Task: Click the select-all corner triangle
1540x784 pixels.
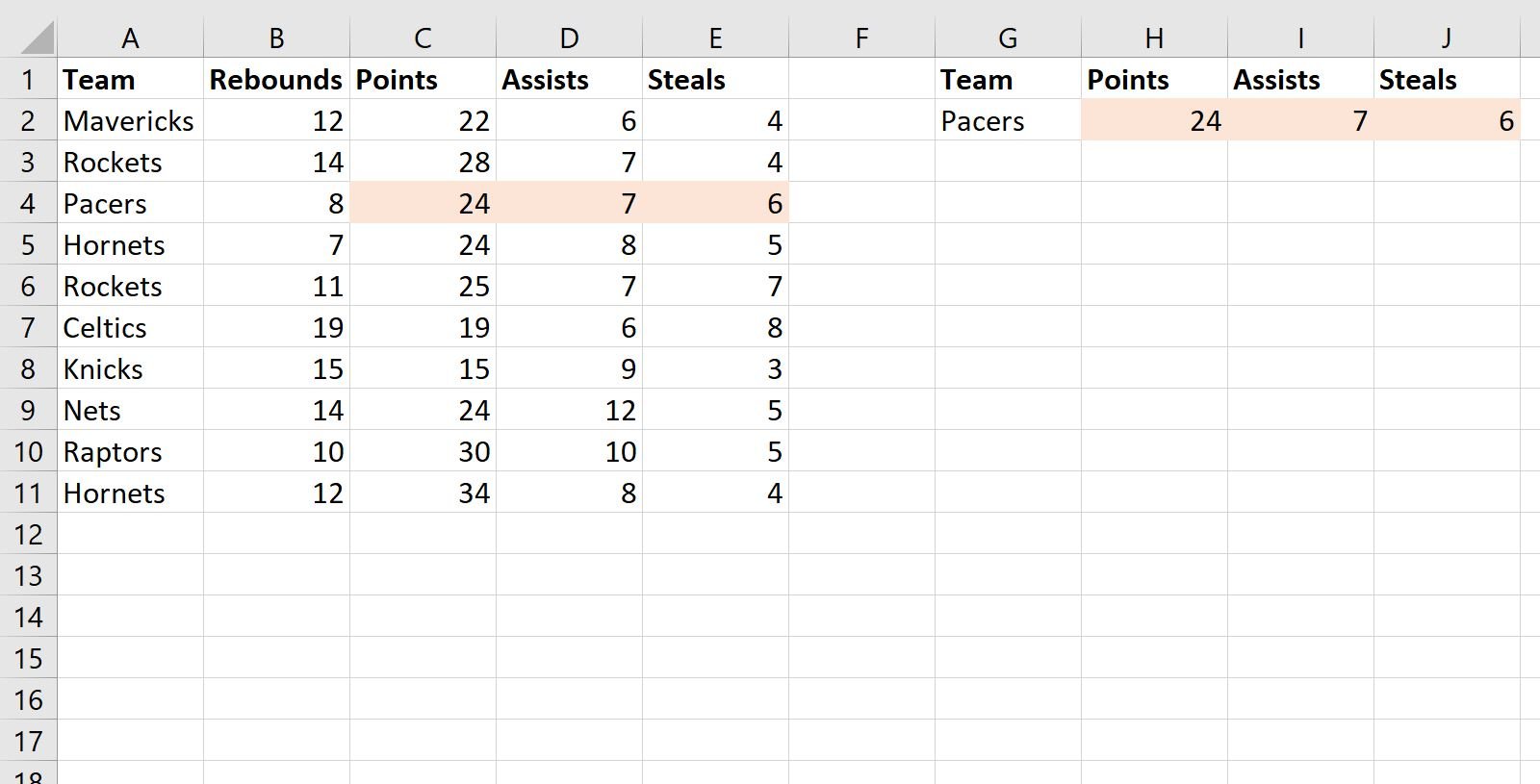Action: point(37,38)
